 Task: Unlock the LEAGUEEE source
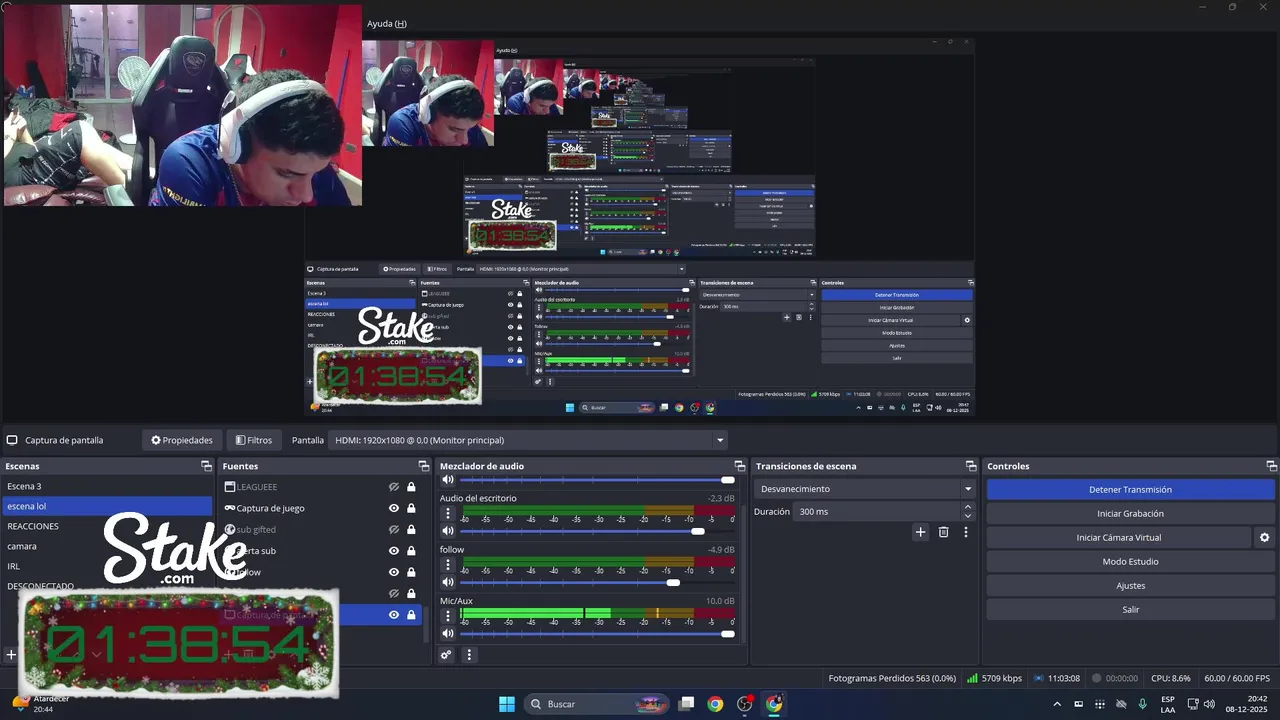pos(411,487)
